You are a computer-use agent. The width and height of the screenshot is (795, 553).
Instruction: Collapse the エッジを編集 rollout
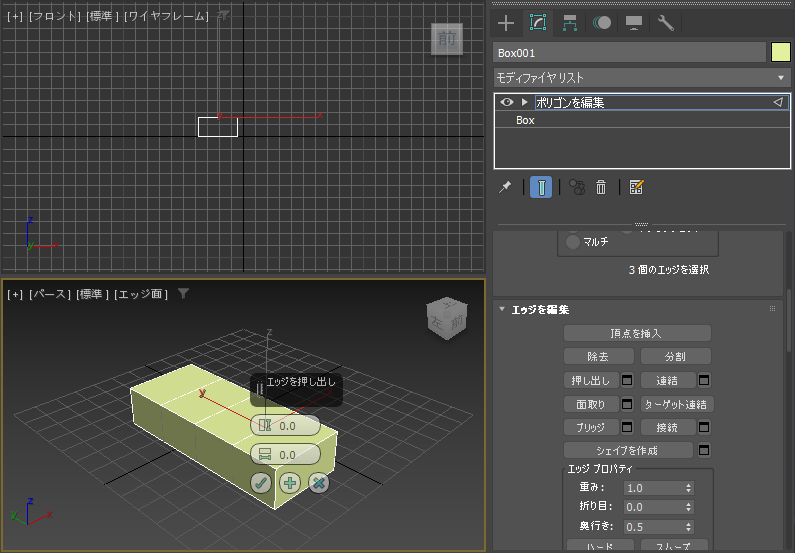tap(502, 309)
